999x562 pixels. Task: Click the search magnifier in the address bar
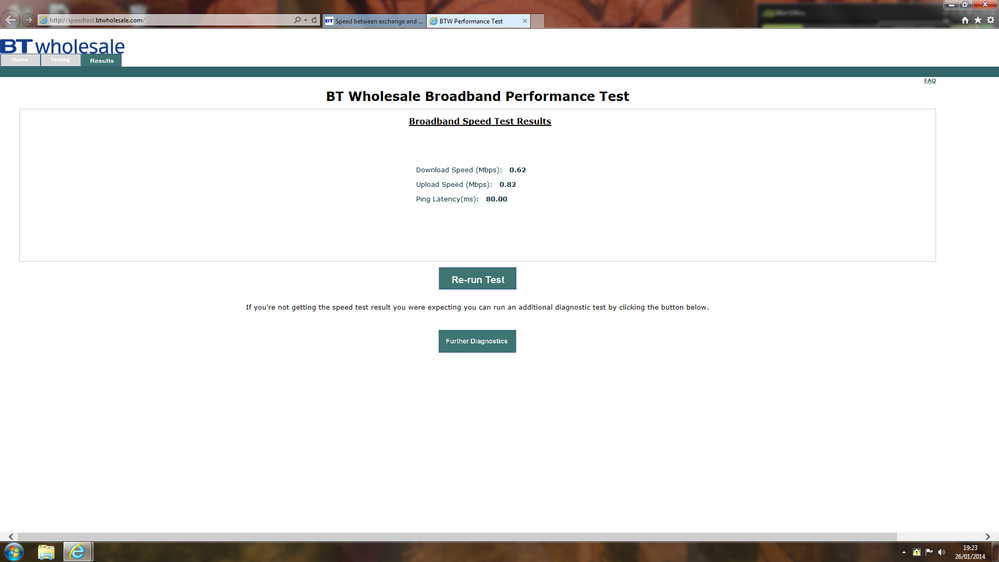click(297, 20)
